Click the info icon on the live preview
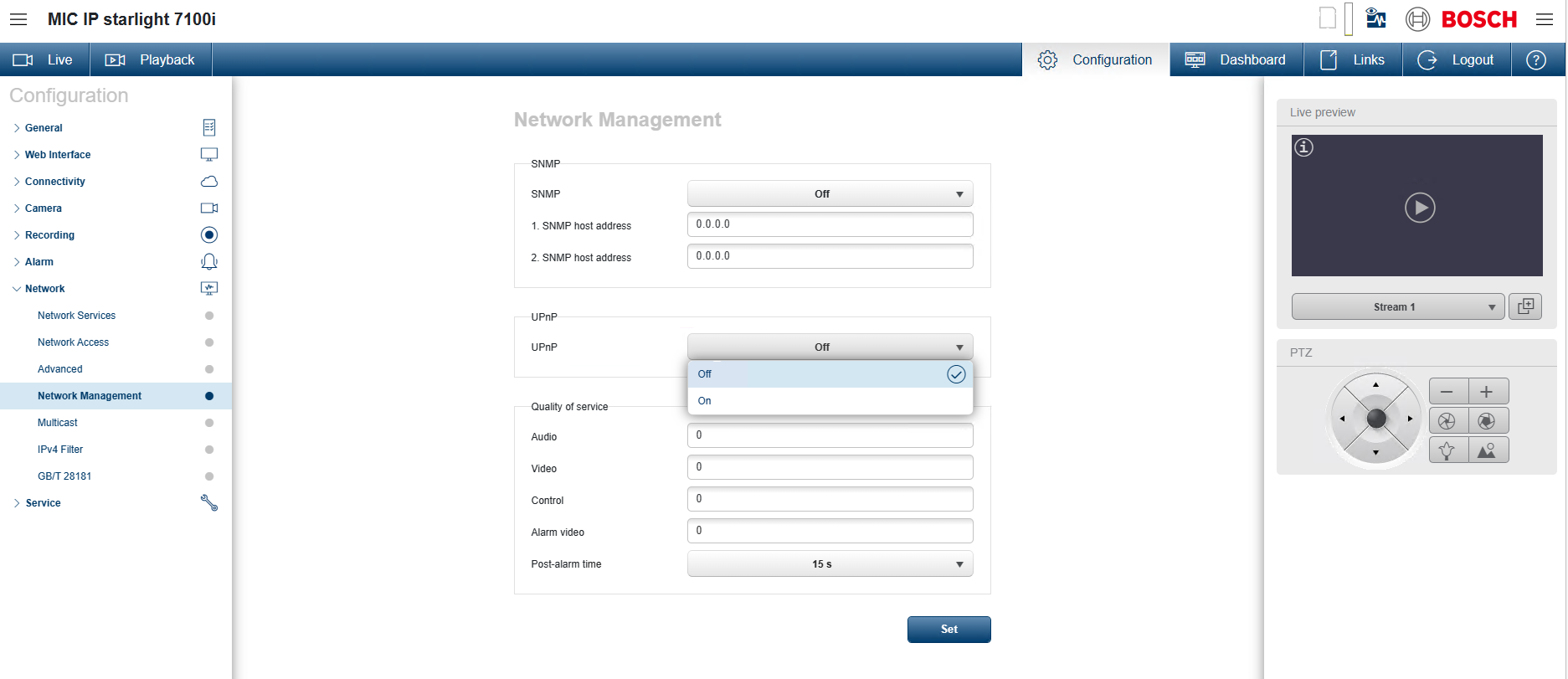Viewport: 1568px width, 679px height. pyautogui.click(x=1304, y=147)
